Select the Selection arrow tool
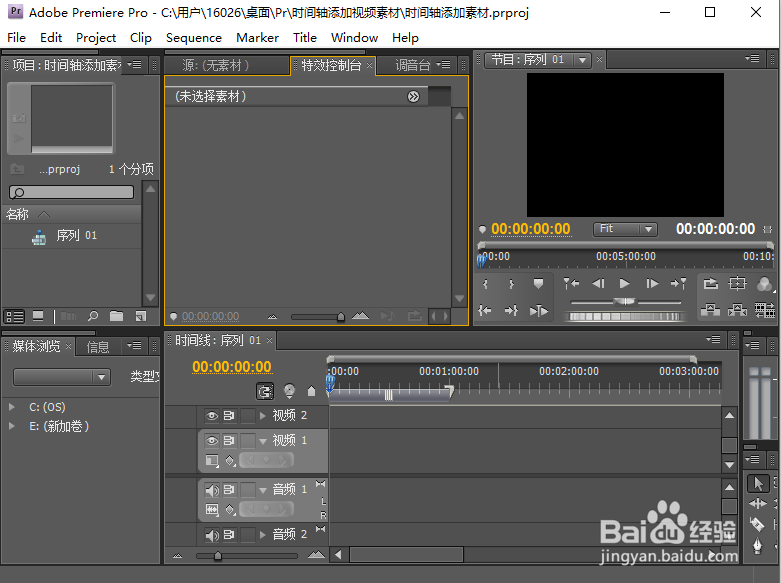 coord(758,483)
